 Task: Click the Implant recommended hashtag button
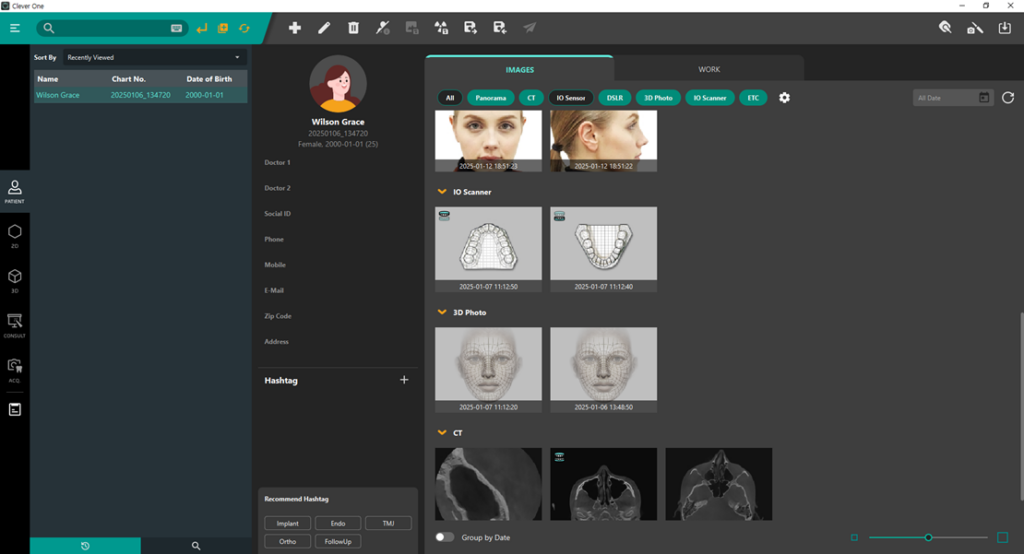[x=287, y=523]
